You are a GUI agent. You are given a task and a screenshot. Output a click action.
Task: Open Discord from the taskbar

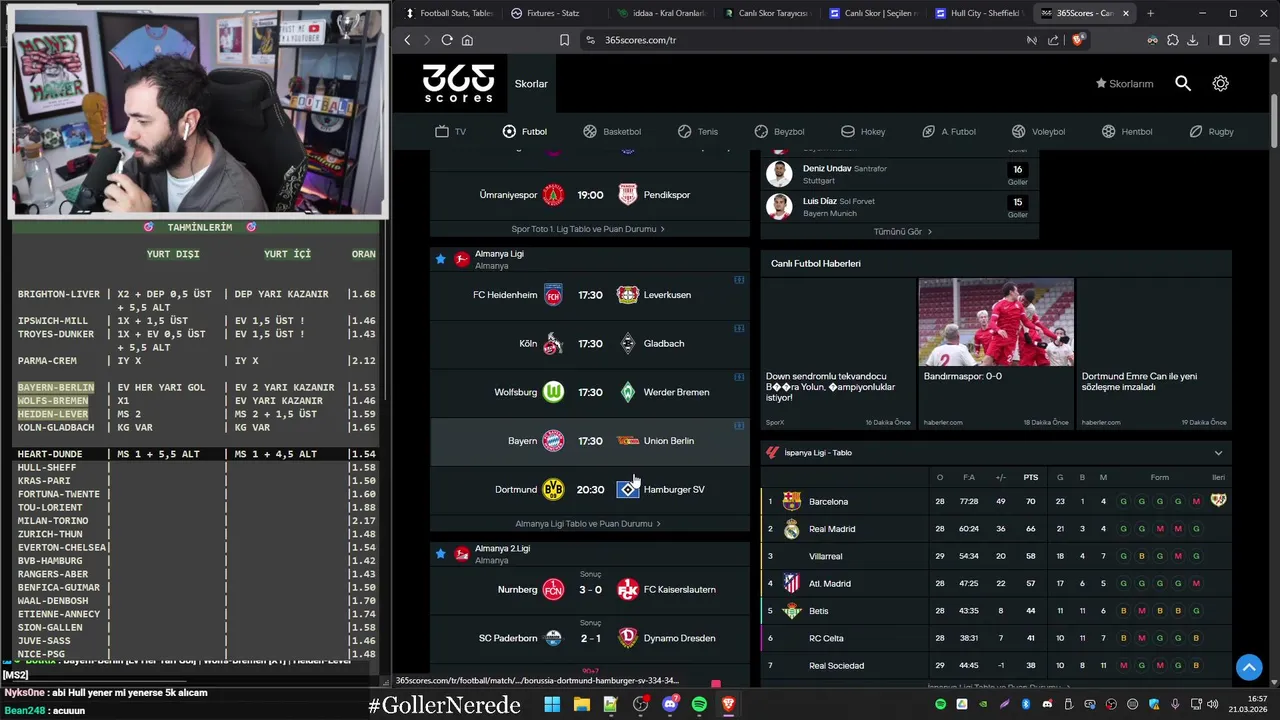[x=670, y=705]
